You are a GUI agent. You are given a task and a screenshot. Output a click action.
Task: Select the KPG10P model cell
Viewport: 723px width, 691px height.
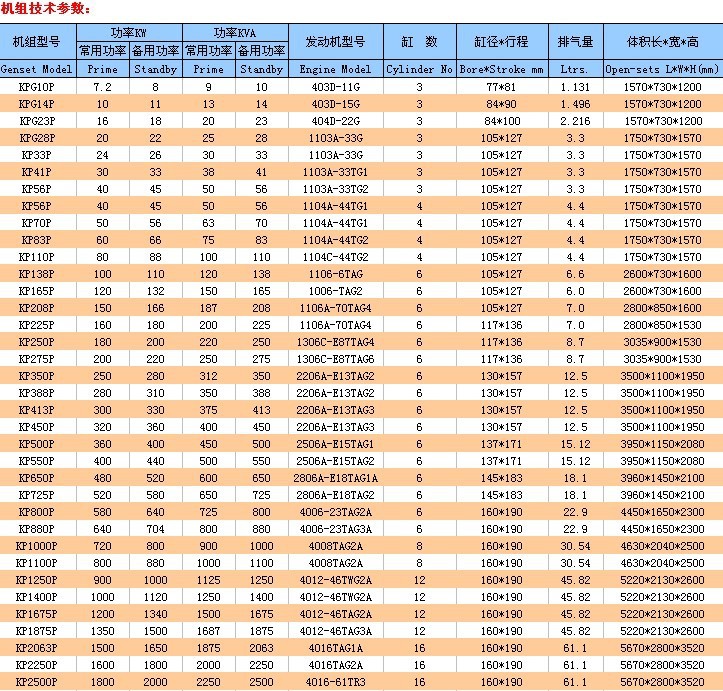38,87
